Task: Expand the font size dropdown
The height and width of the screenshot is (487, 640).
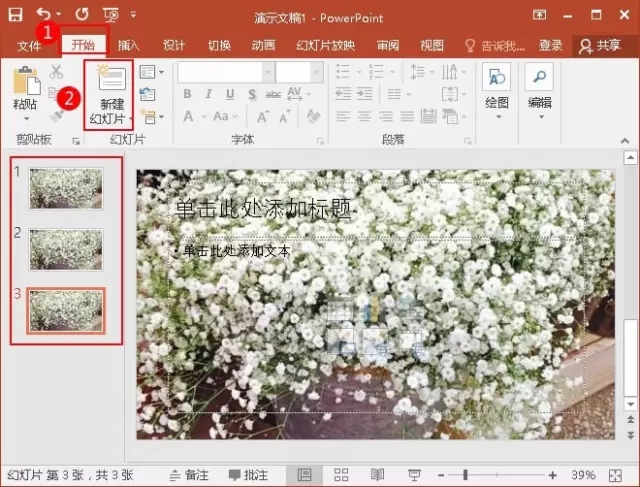Action: (x=315, y=72)
